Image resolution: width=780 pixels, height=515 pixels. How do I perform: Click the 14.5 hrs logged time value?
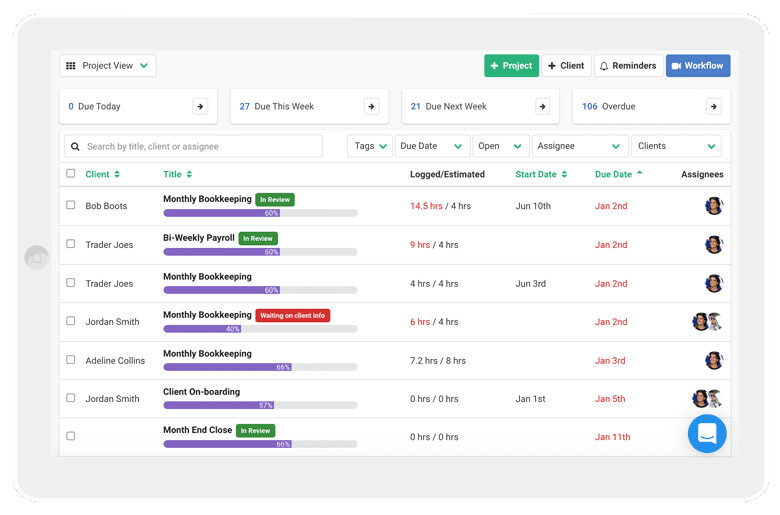(x=426, y=206)
